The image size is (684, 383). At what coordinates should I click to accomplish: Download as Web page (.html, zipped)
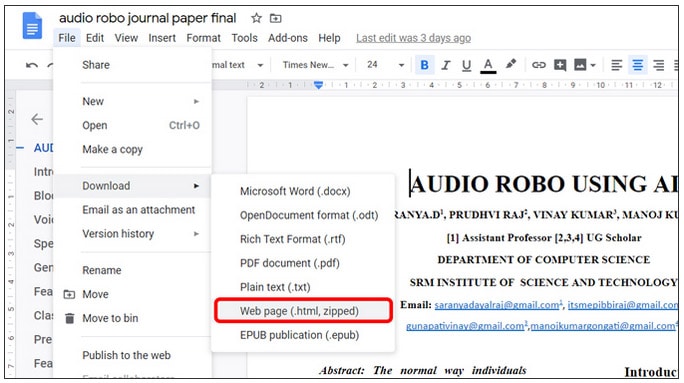pyautogui.click(x=303, y=311)
